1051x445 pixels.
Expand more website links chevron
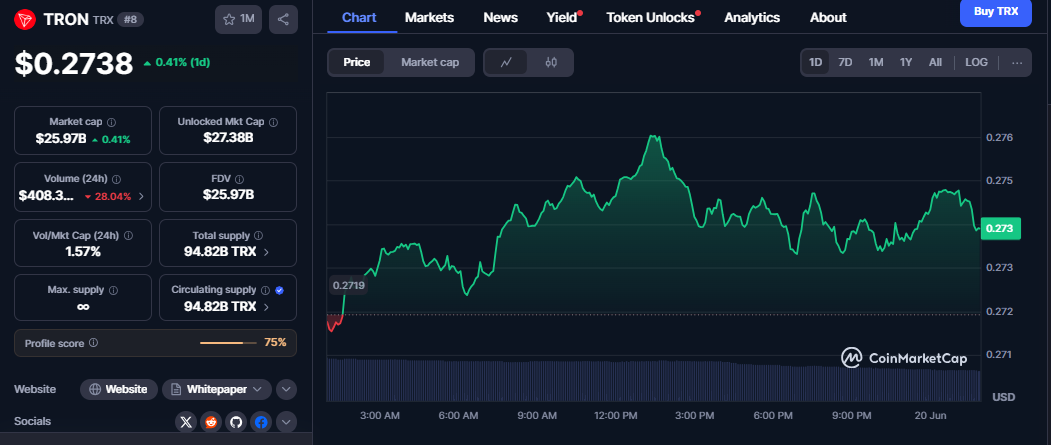[x=286, y=389]
